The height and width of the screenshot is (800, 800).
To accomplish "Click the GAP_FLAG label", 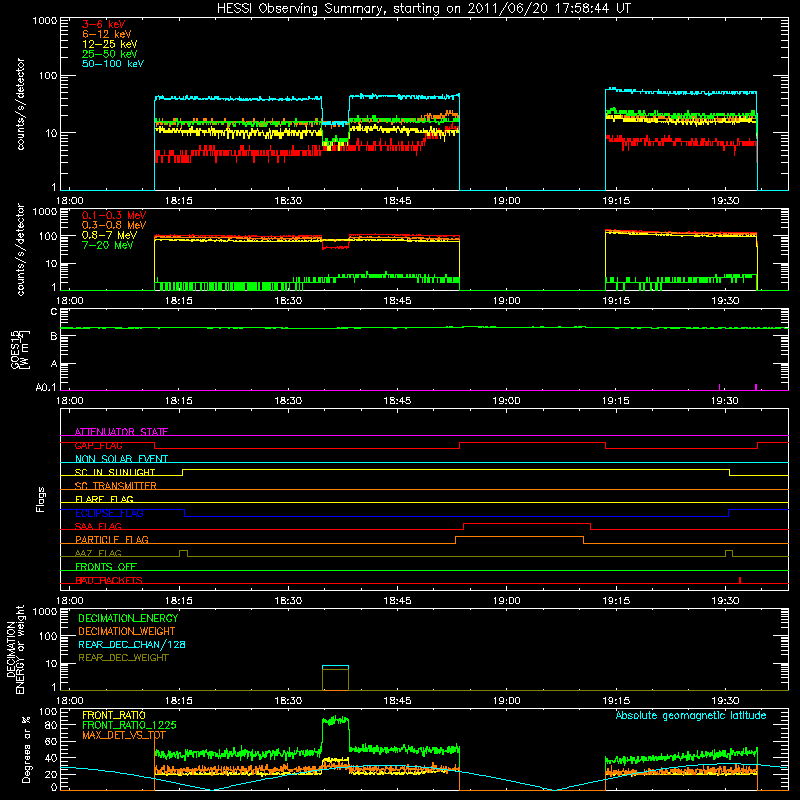I will pos(98,445).
